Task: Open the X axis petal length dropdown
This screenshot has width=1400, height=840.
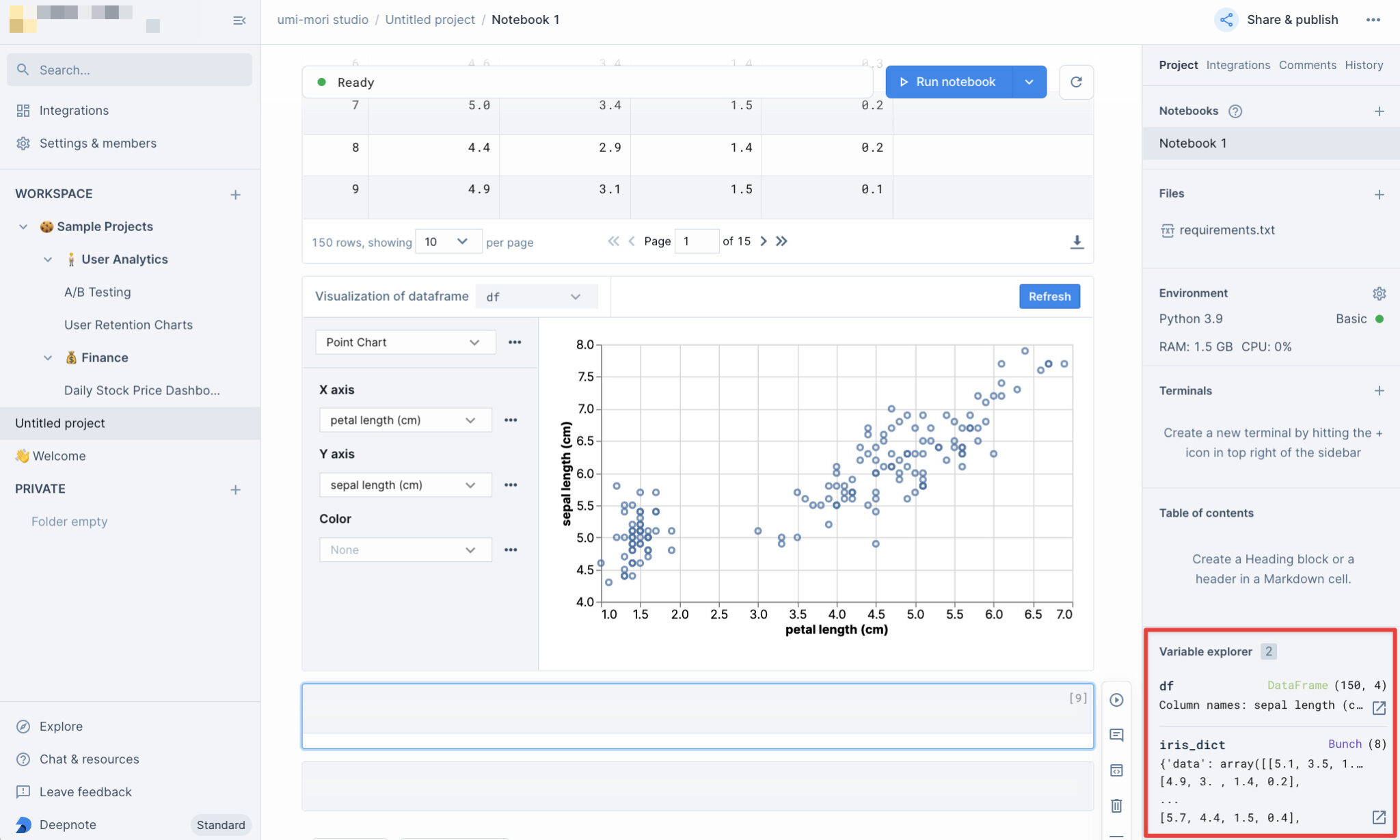Action: [x=405, y=420]
